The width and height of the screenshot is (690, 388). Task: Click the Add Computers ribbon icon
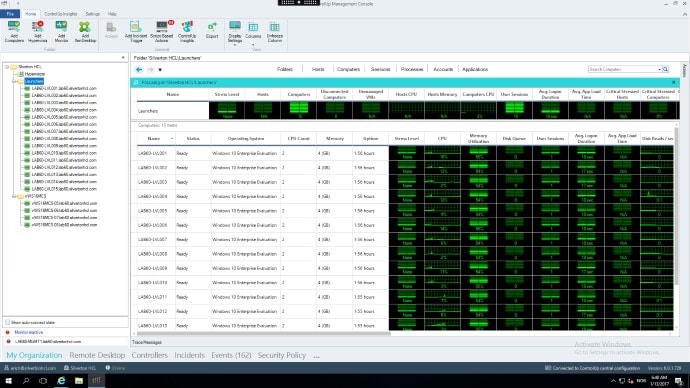[x=14, y=32]
